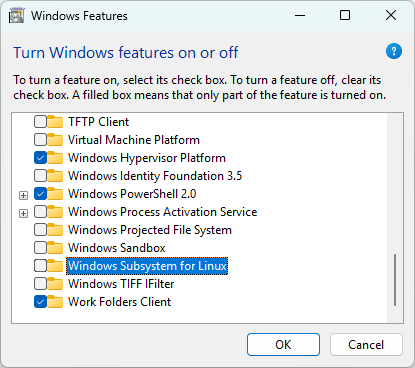Disable the Work Folders Client checkbox

pyautogui.click(x=40, y=302)
